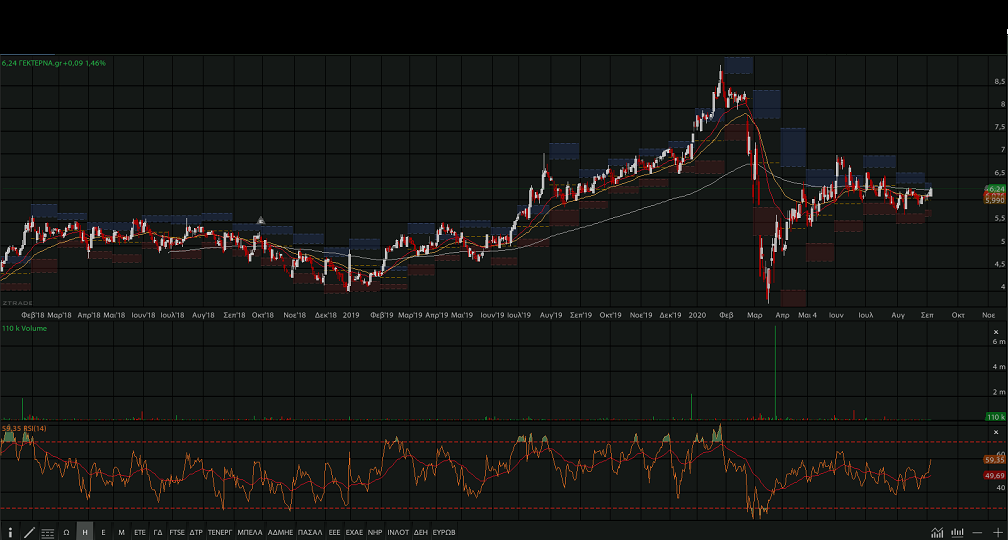Click the green 6,24 price marker
Viewport: 1008px width, 540px height.
pos(995,188)
